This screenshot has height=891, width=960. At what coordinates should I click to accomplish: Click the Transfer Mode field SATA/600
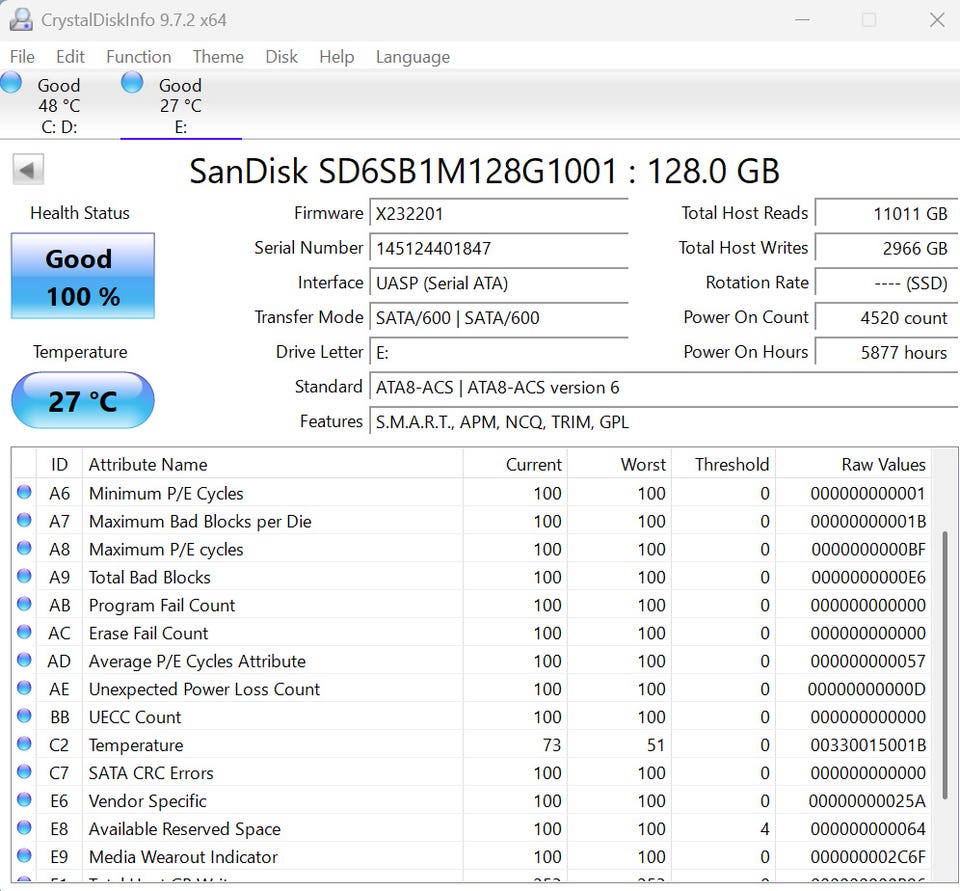499,318
